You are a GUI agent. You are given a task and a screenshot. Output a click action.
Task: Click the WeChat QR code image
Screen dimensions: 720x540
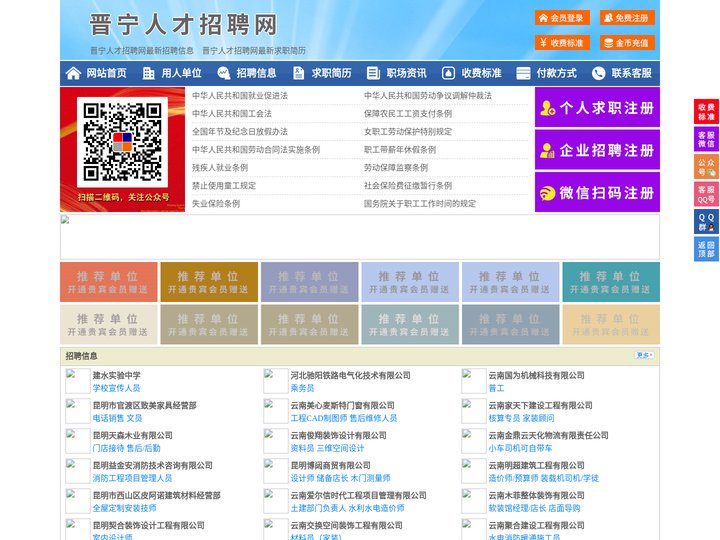pyautogui.click(x=122, y=142)
